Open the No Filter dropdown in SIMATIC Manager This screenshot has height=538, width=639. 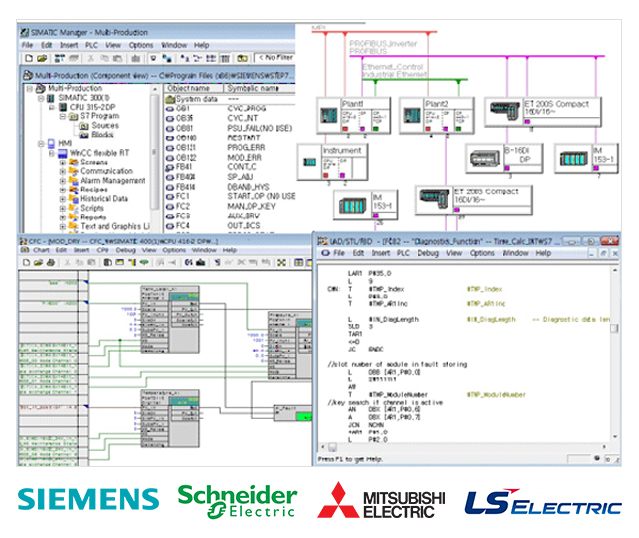tap(275, 58)
